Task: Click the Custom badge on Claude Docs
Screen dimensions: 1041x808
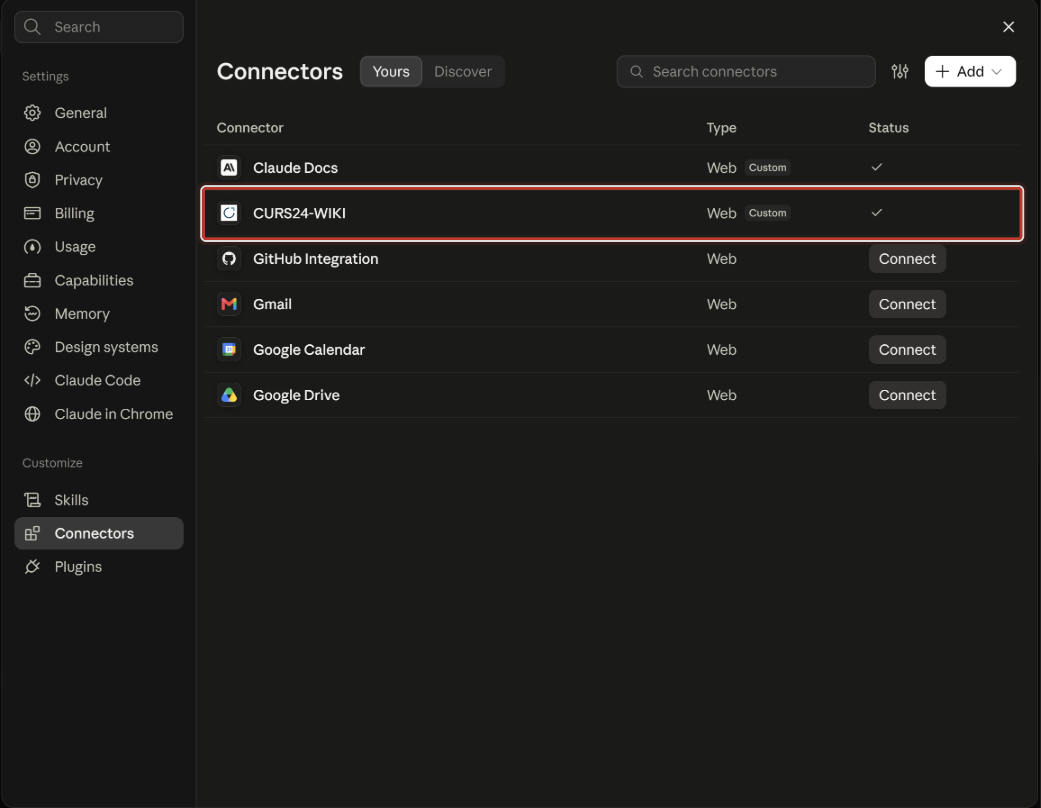Action: click(x=767, y=167)
